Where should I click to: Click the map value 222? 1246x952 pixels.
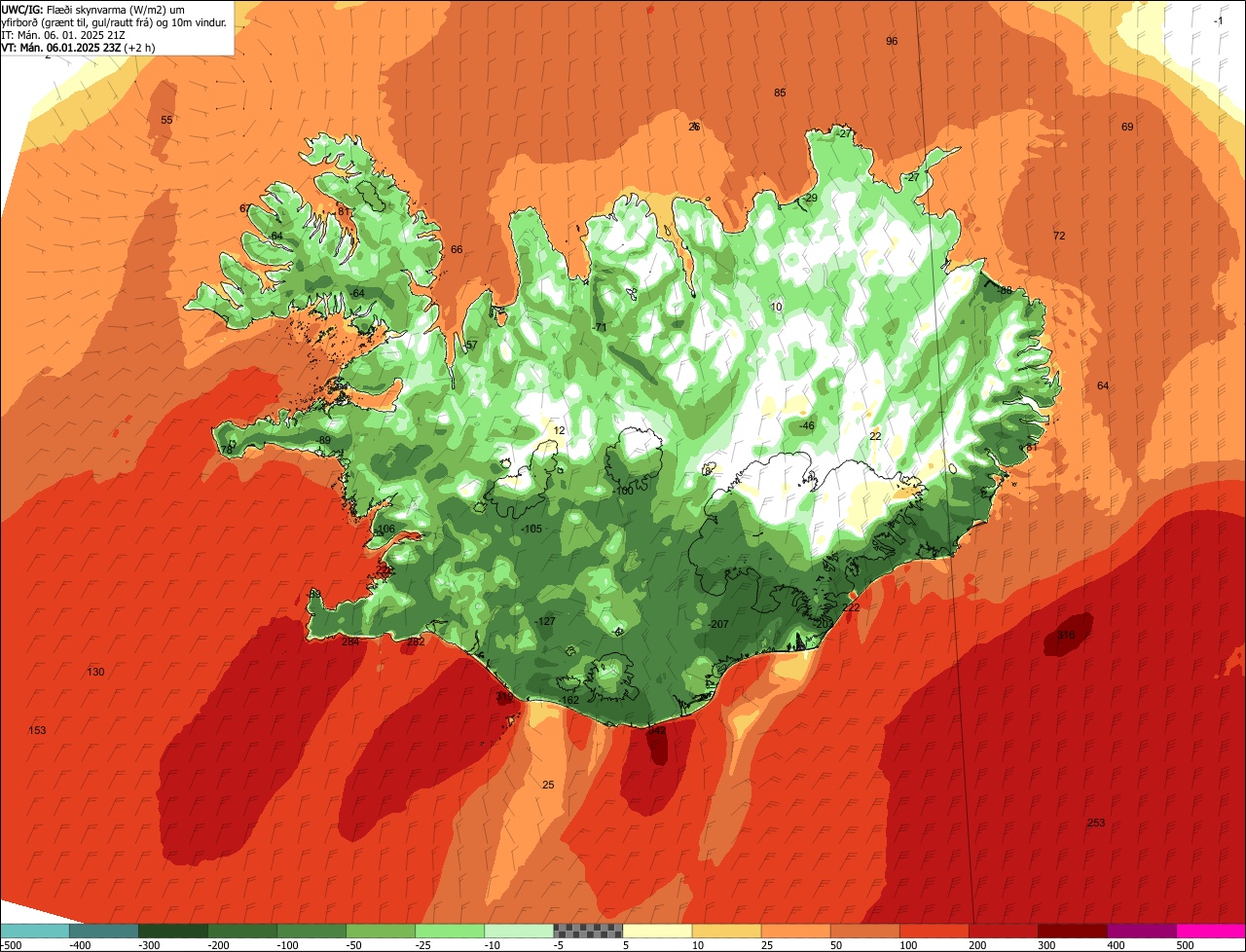851,607
